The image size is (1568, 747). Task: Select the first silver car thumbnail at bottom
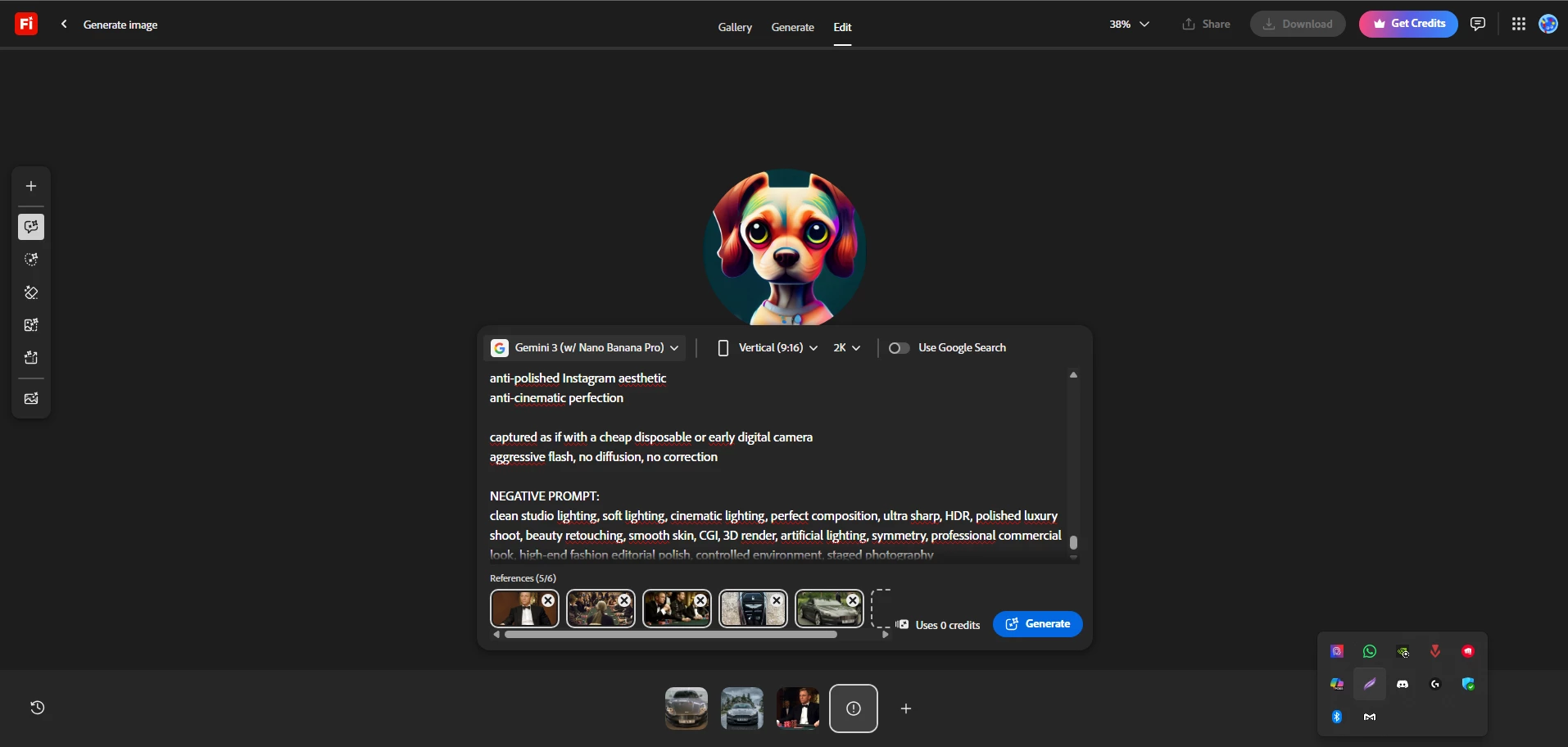pyautogui.click(x=687, y=709)
